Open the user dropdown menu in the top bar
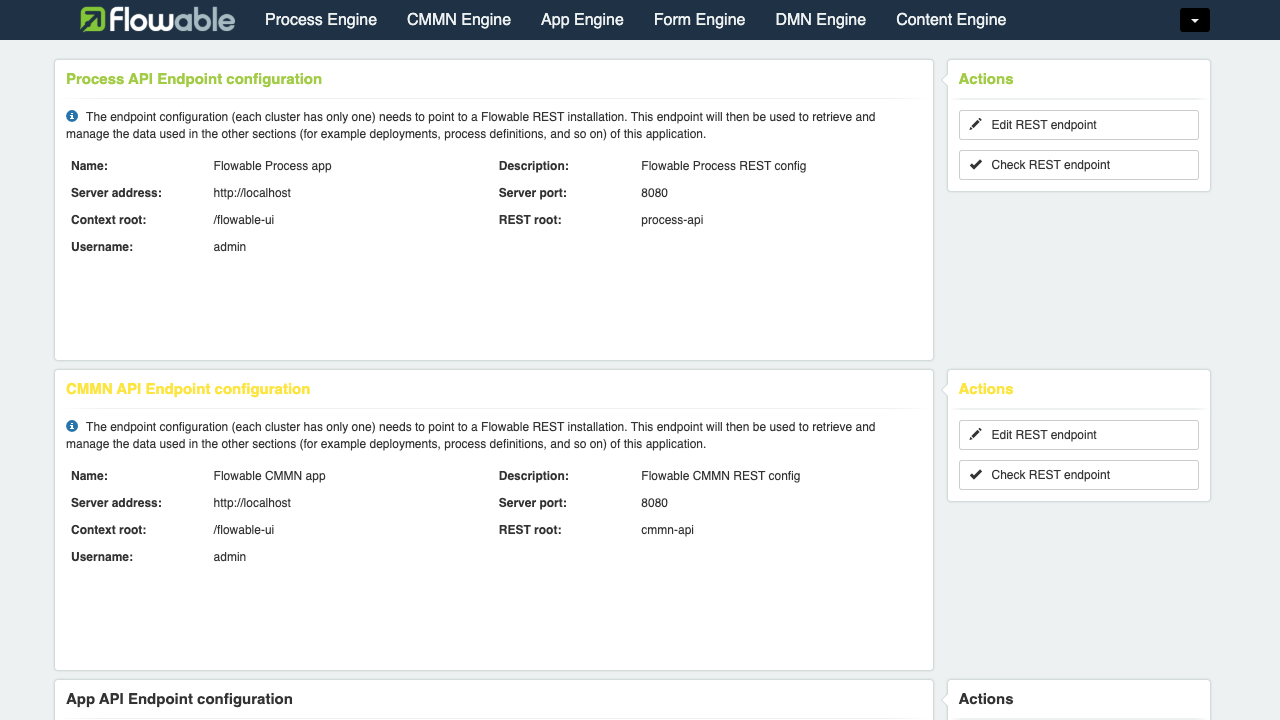The height and width of the screenshot is (720, 1280). pos(1195,20)
